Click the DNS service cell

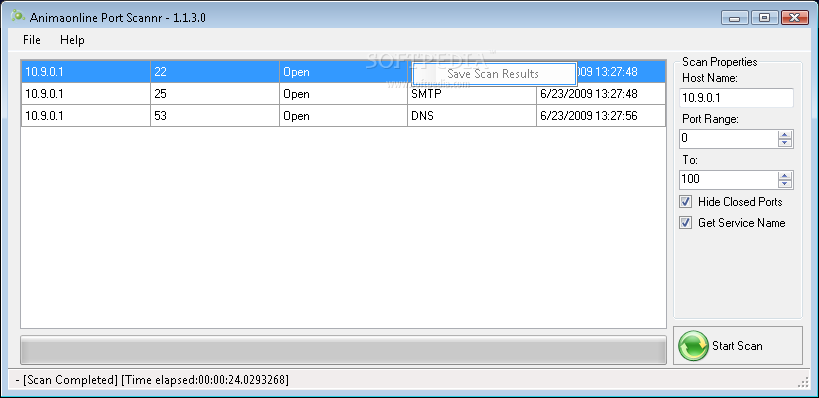pyautogui.click(x=471, y=116)
